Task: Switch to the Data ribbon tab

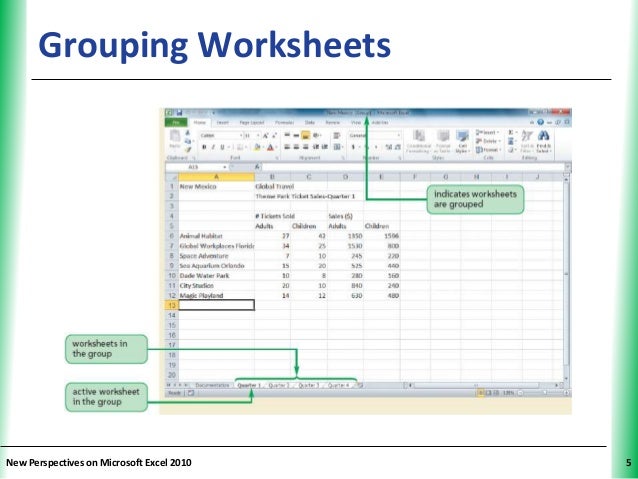Action: click(x=310, y=122)
